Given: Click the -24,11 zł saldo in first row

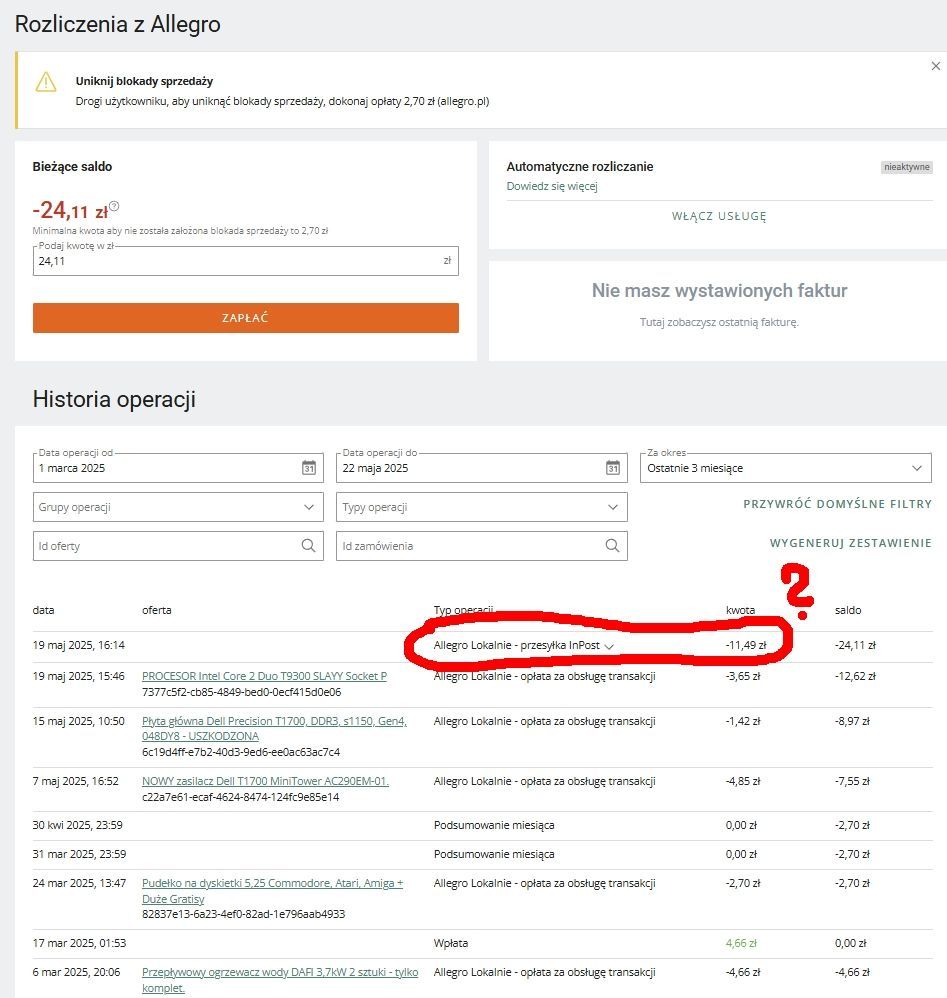Looking at the screenshot, I should (x=855, y=645).
